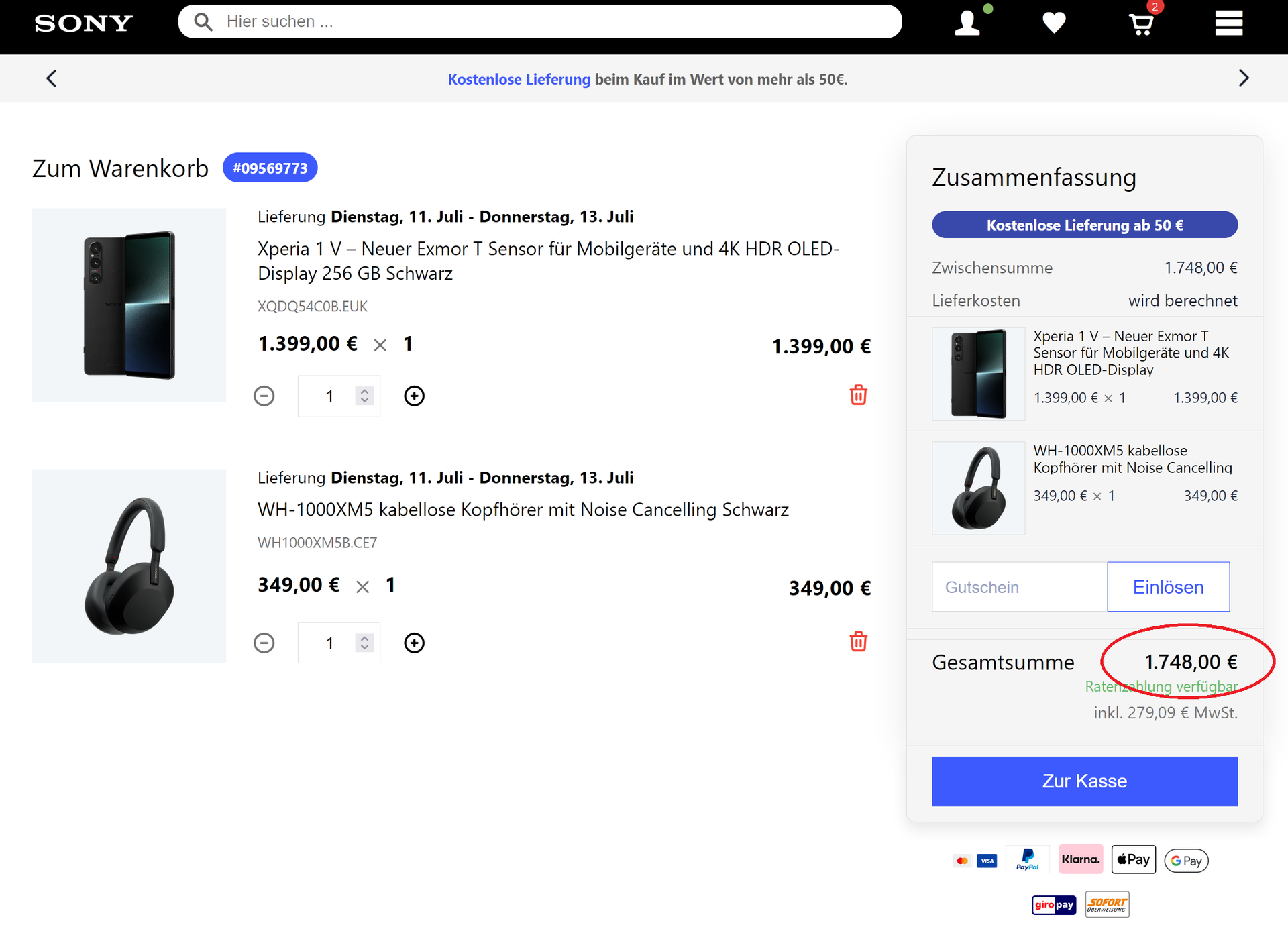Open Xperia thumbnail in summary panel
The height and width of the screenshot is (929, 1288).
978,374
